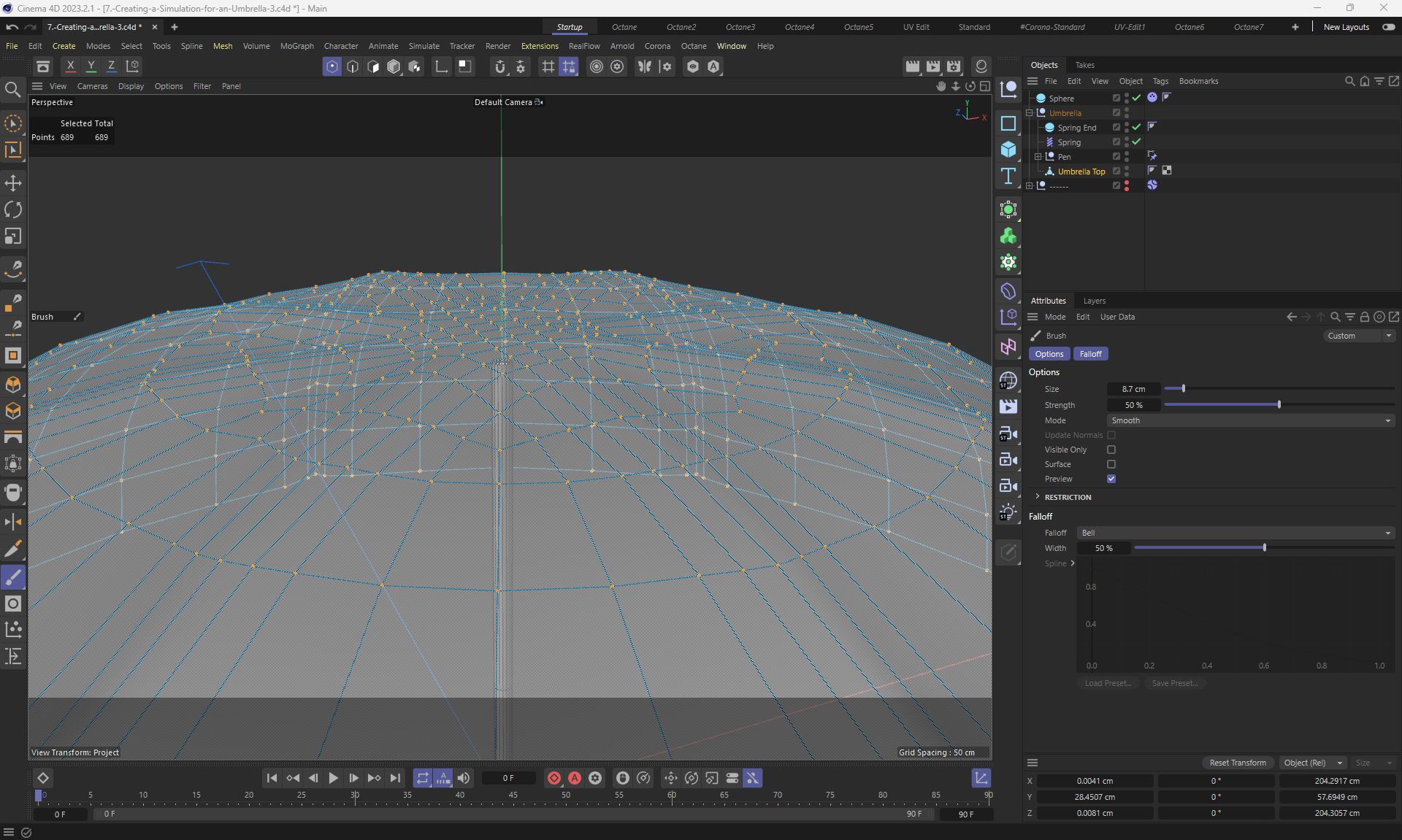Click the Reset Transform button

[x=1238, y=763]
